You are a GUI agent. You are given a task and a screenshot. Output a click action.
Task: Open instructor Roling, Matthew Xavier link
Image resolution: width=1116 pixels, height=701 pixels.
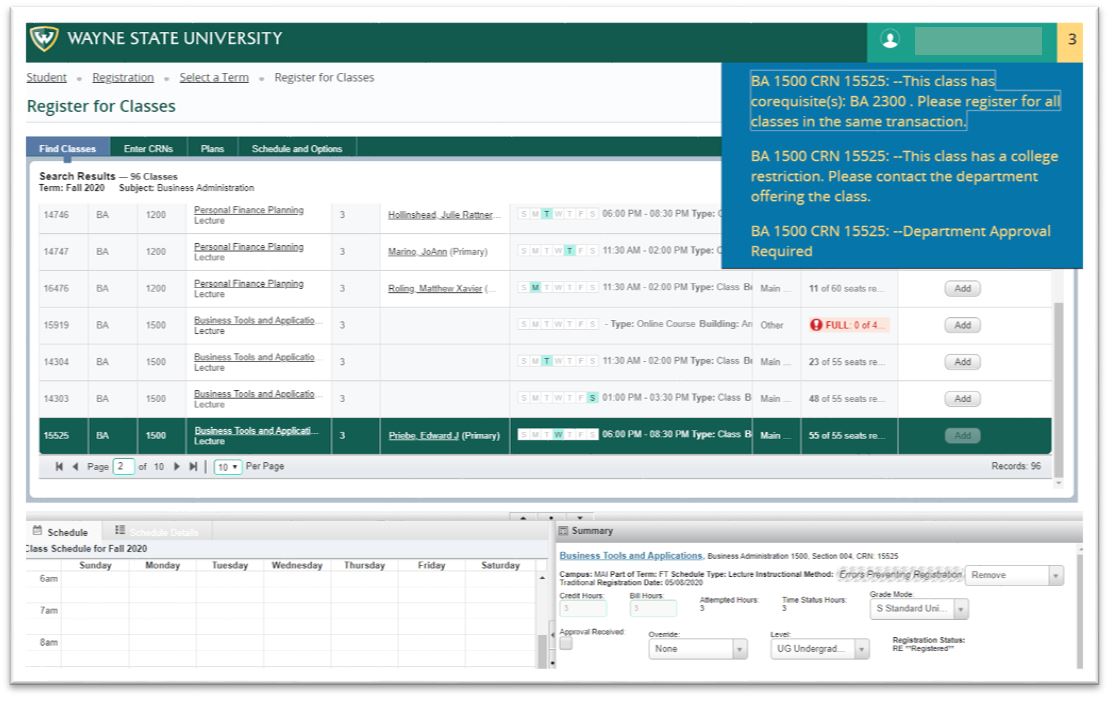(435, 289)
